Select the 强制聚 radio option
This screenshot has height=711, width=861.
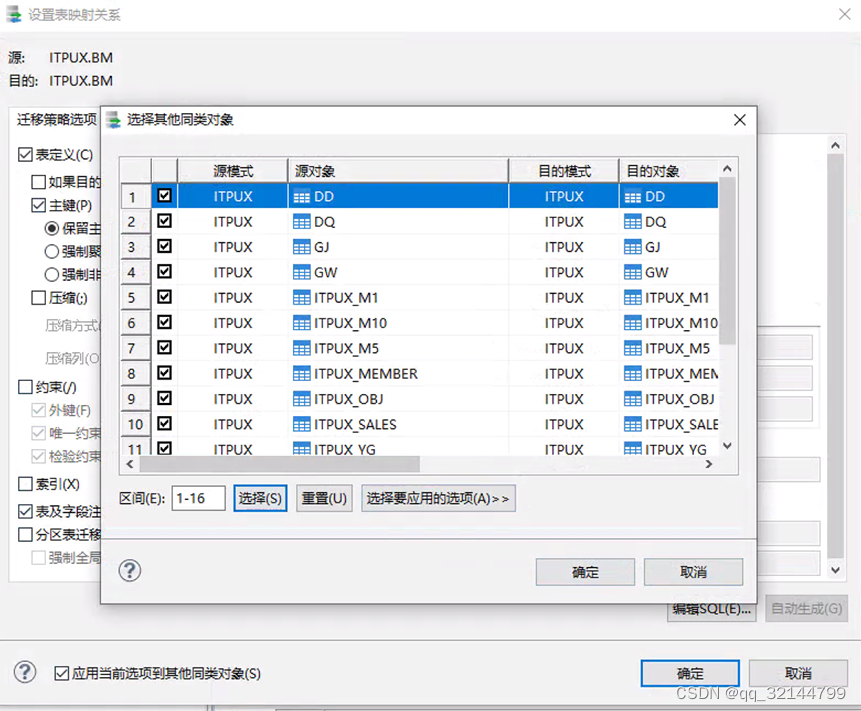click(52, 251)
